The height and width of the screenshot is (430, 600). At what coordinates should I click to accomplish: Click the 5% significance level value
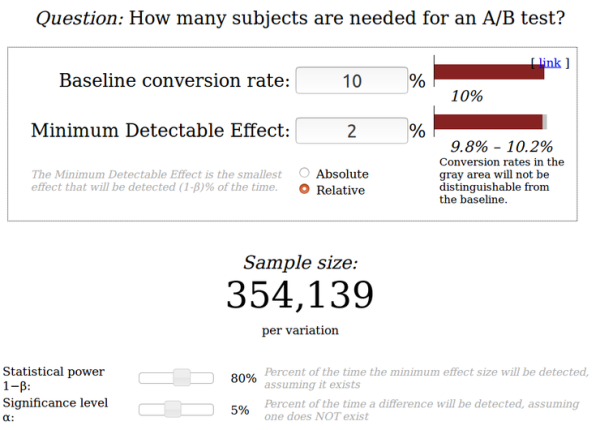click(240, 409)
